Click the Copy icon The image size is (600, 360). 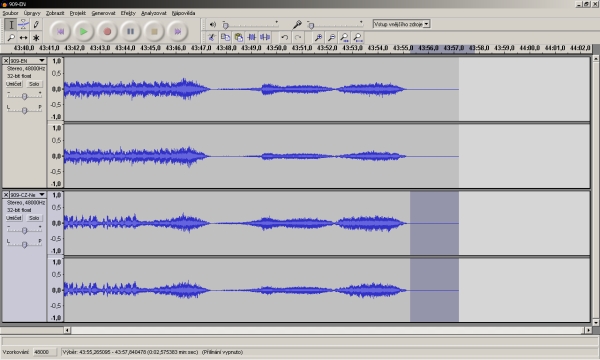click(225, 37)
